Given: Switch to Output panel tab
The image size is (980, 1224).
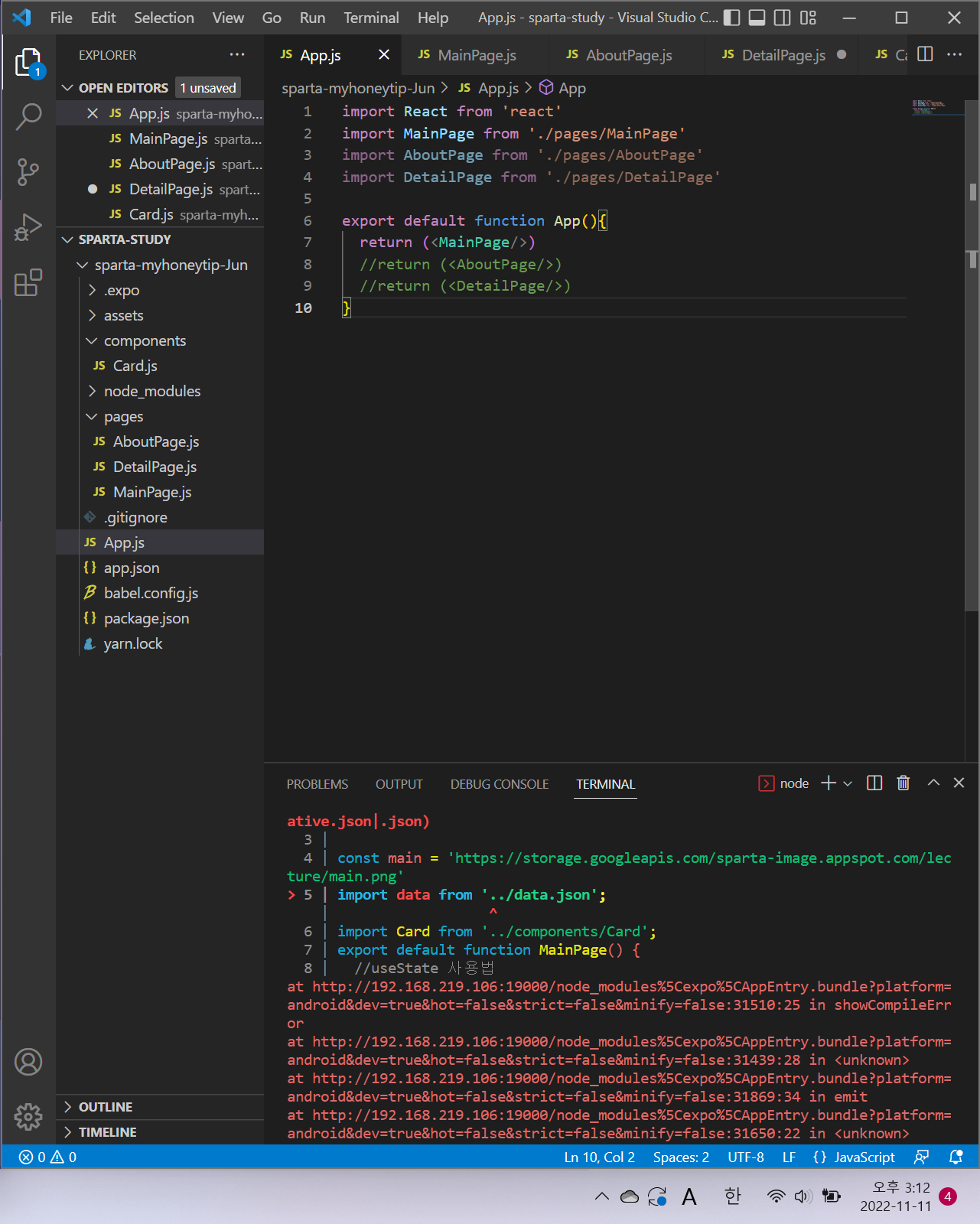Looking at the screenshot, I should [x=399, y=784].
